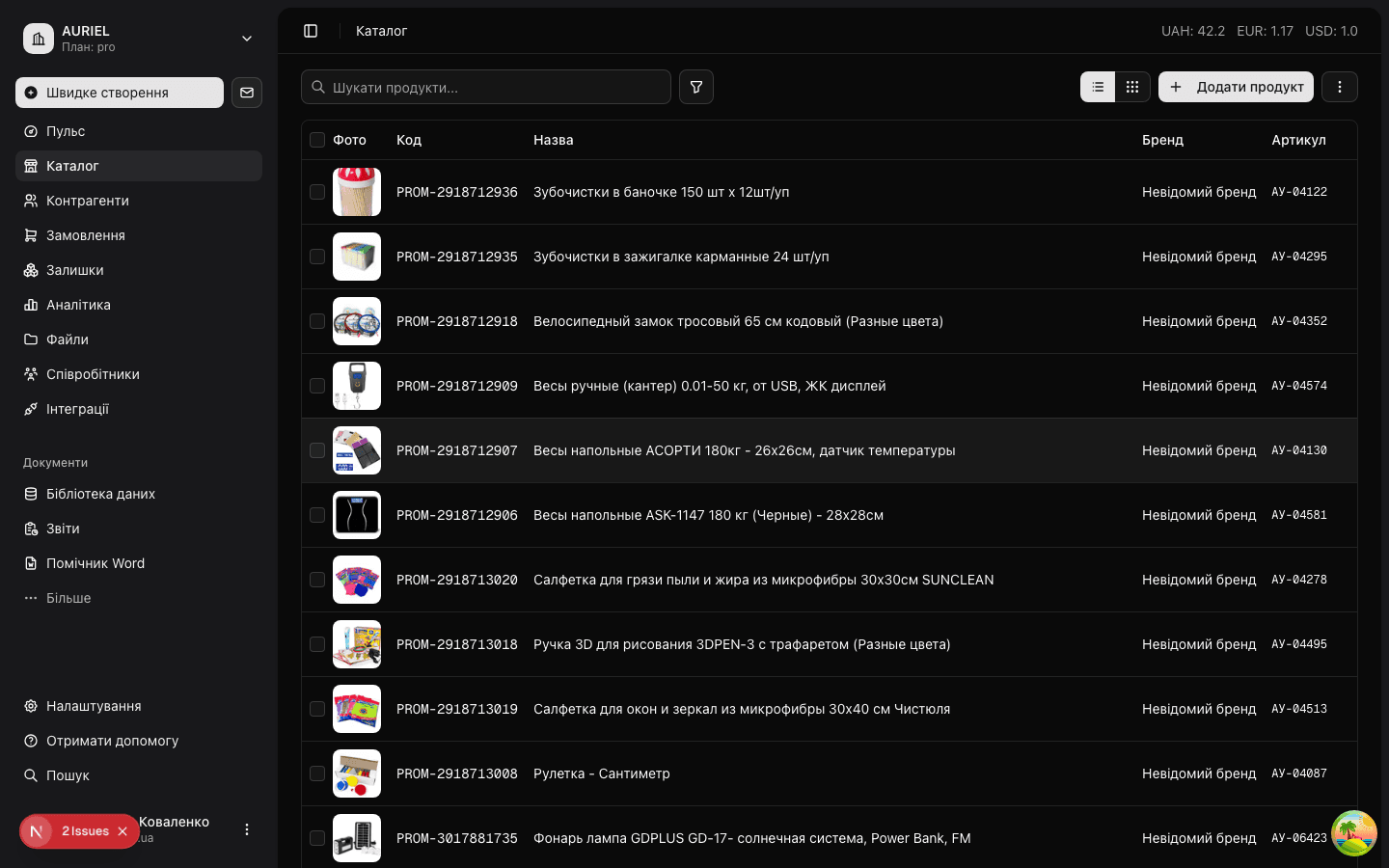Sort by Назва column header
The image size is (1389, 868).
pyautogui.click(x=554, y=140)
